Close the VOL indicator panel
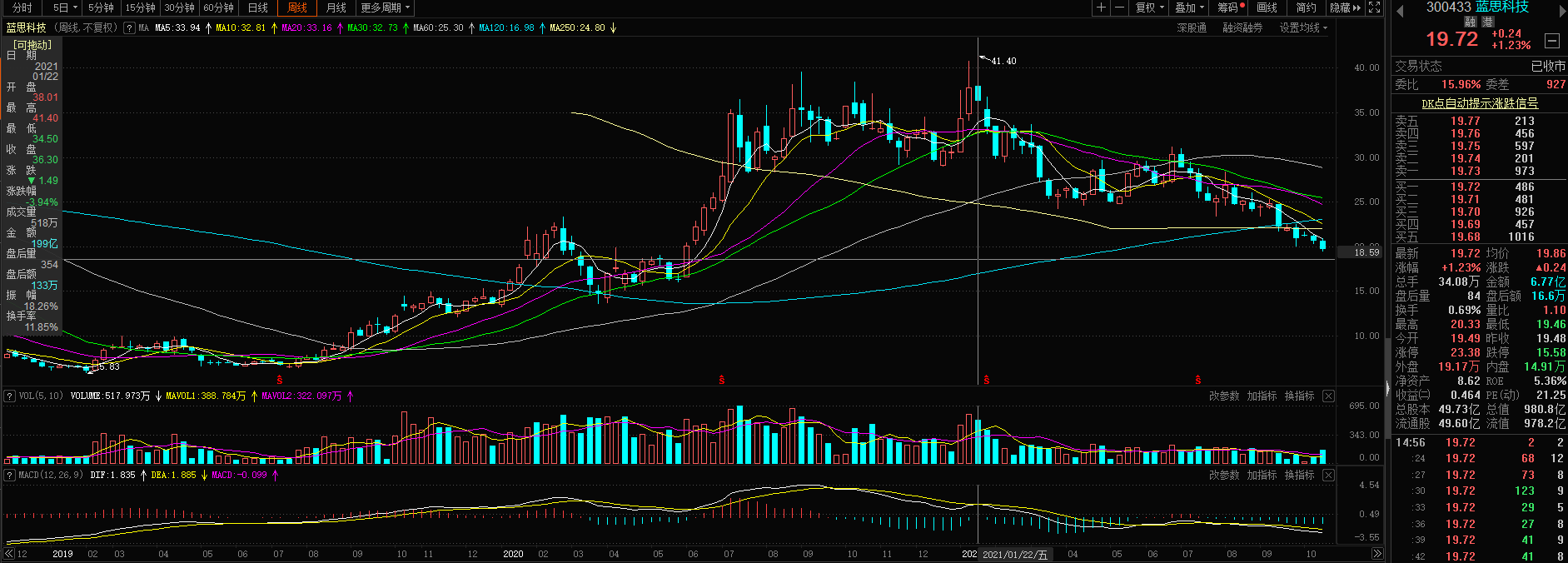The height and width of the screenshot is (563, 1568). (x=1328, y=396)
